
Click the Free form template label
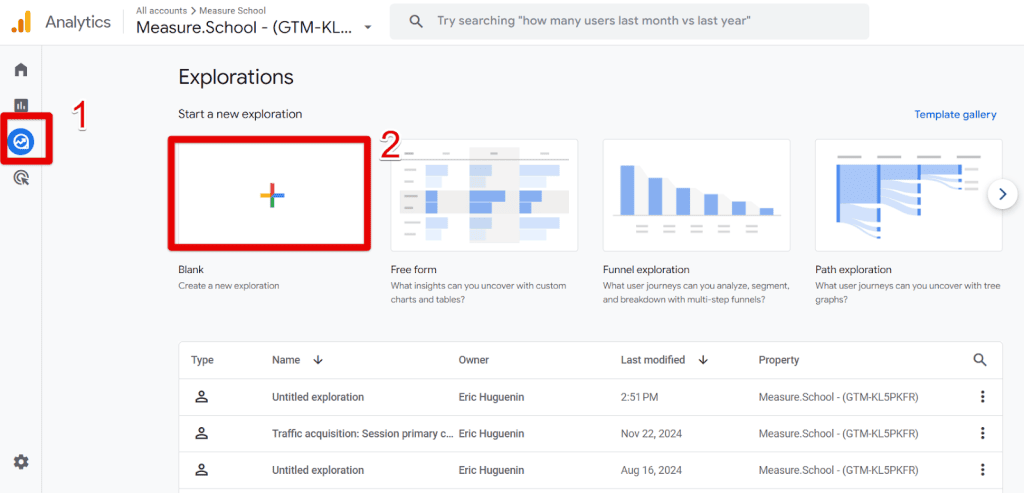click(413, 269)
